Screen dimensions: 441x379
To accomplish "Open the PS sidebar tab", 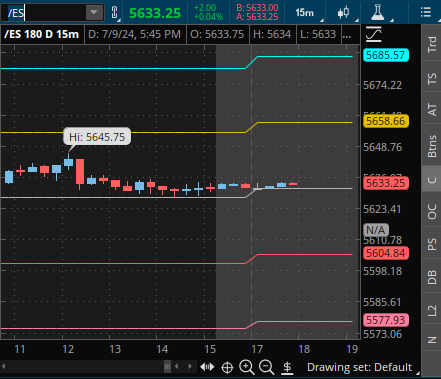I will pyautogui.click(x=432, y=244).
